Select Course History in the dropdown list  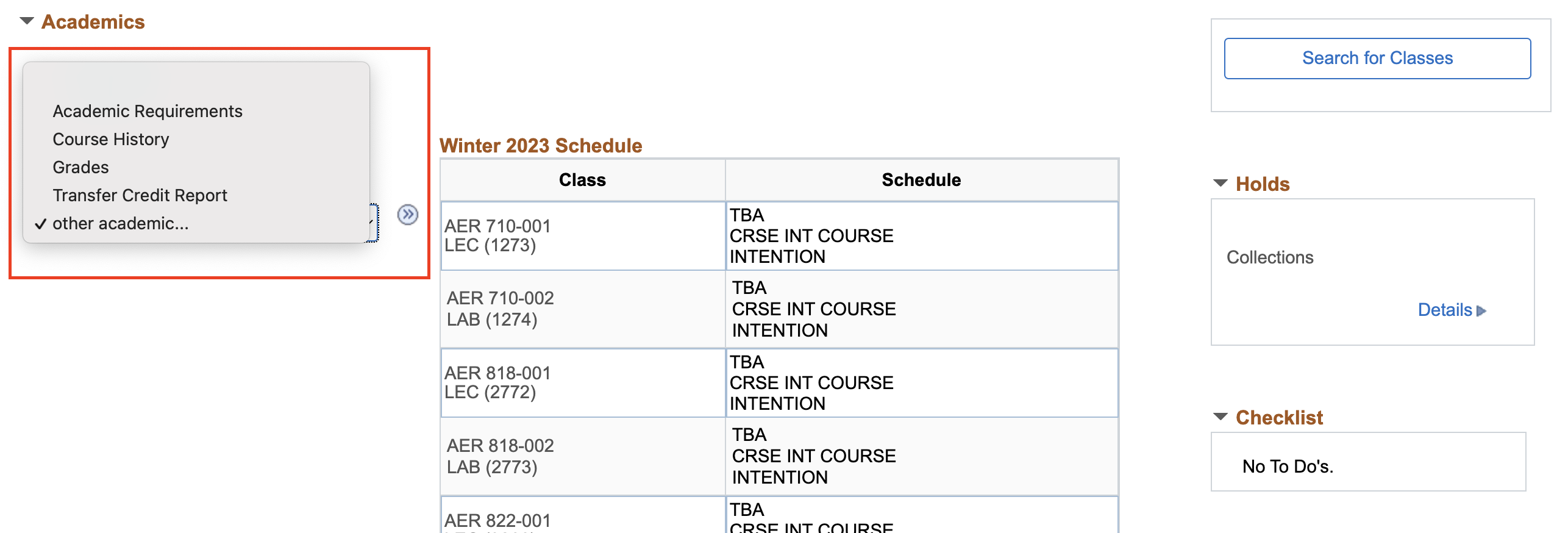pyautogui.click(x=111, y=139)
